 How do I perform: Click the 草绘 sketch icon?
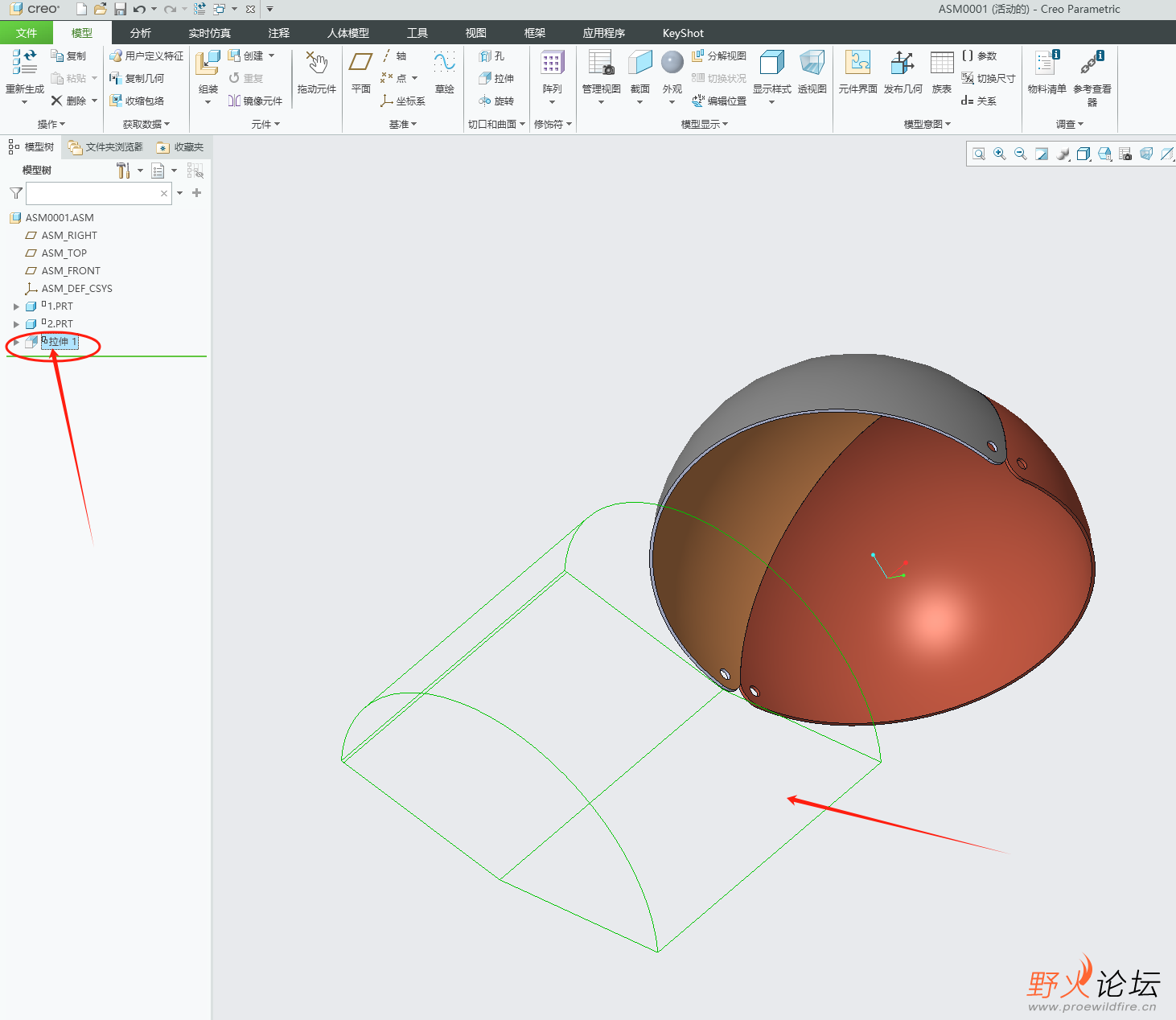click(444, 62)
